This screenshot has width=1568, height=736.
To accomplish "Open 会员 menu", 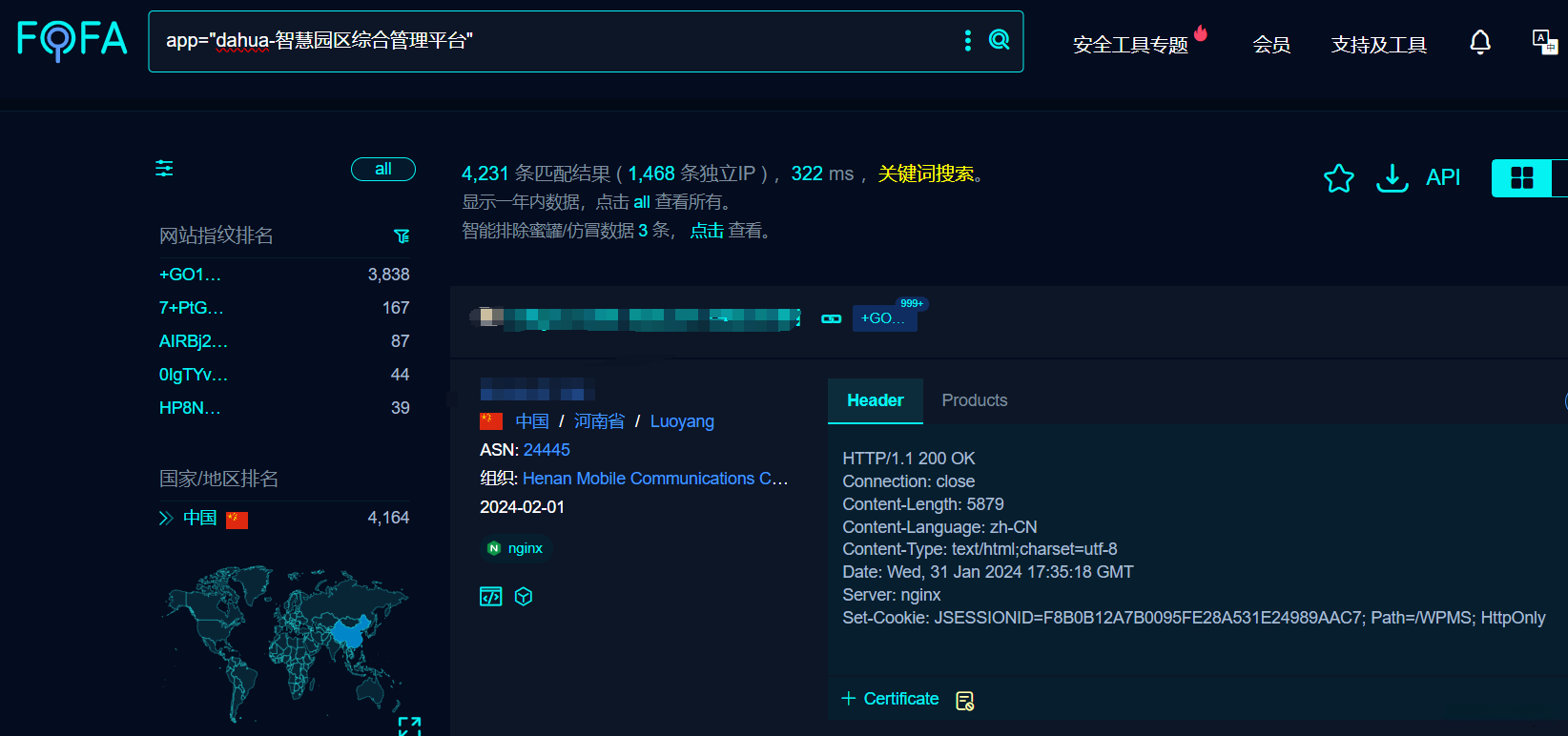I will pos(1271,45).
